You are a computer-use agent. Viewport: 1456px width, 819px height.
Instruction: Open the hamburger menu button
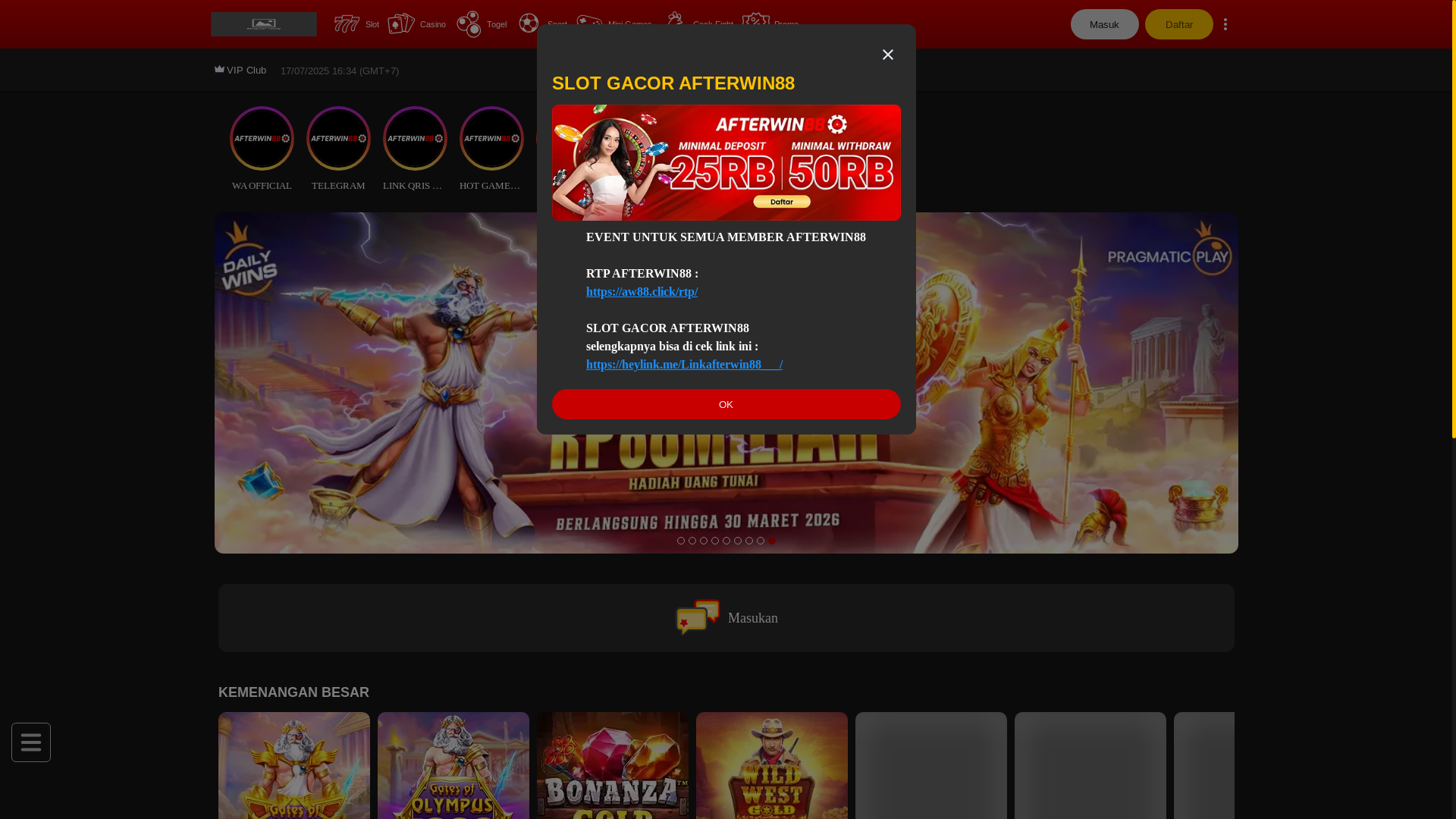point(31,742)
